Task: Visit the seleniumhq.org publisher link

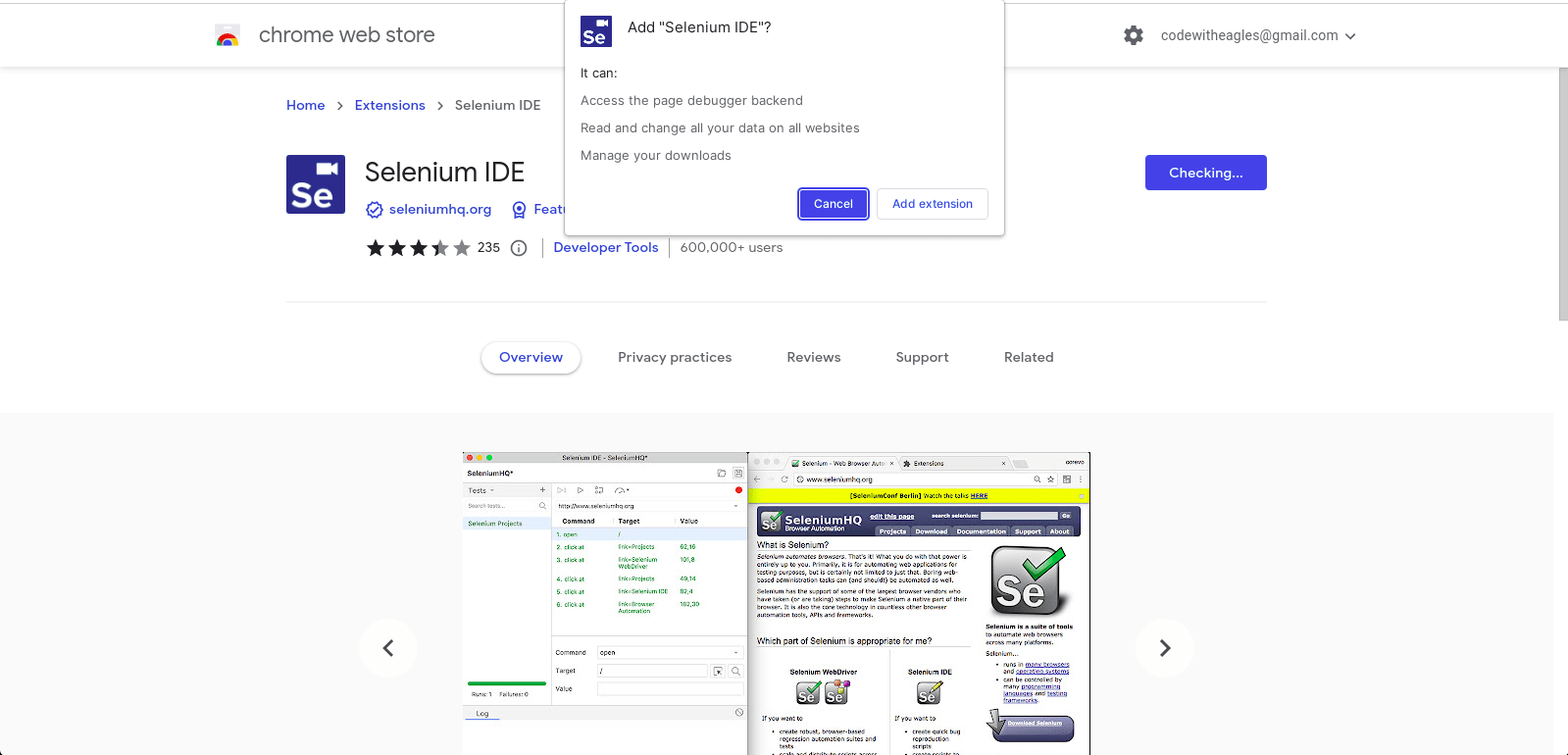Action: pos(440,209)
